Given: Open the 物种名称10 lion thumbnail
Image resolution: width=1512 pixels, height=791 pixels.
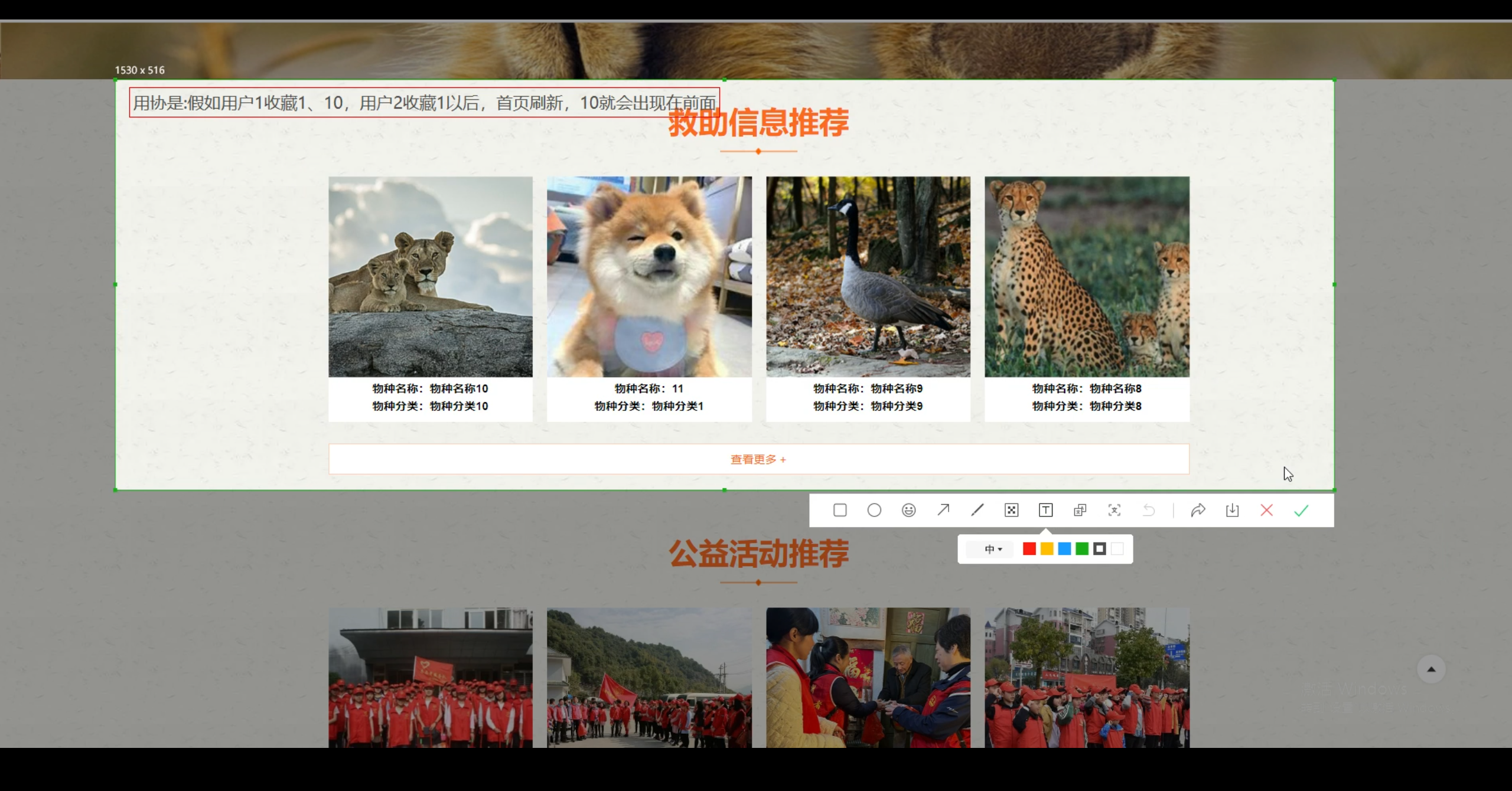Looking at the screenshot, I should click(x=430, y=277).
